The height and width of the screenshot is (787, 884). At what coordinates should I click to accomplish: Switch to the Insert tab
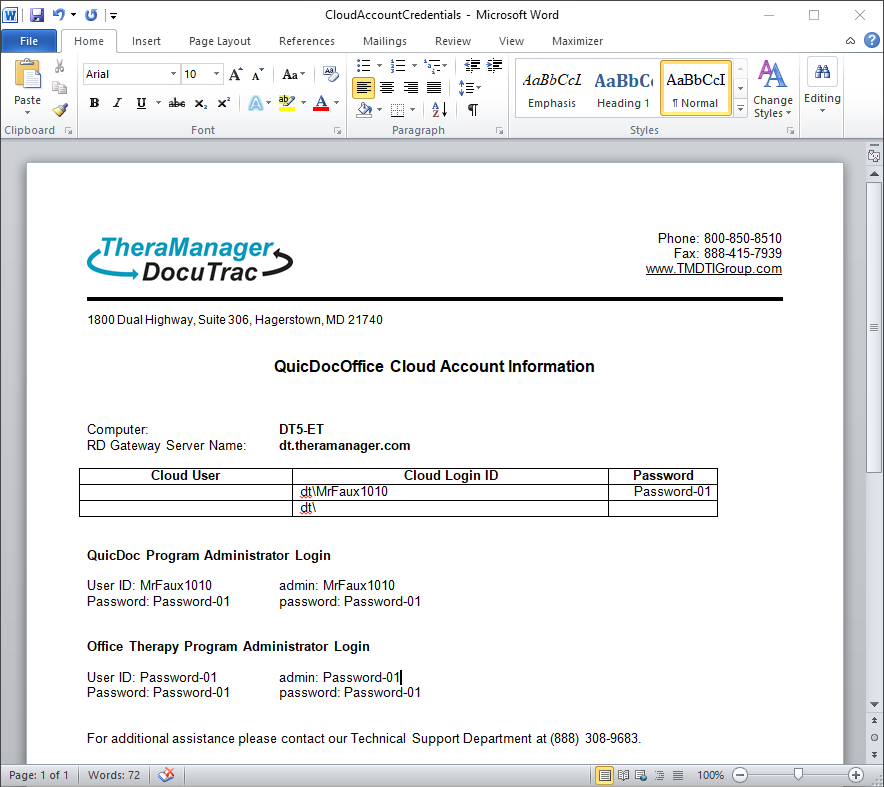tap(146, 41)
